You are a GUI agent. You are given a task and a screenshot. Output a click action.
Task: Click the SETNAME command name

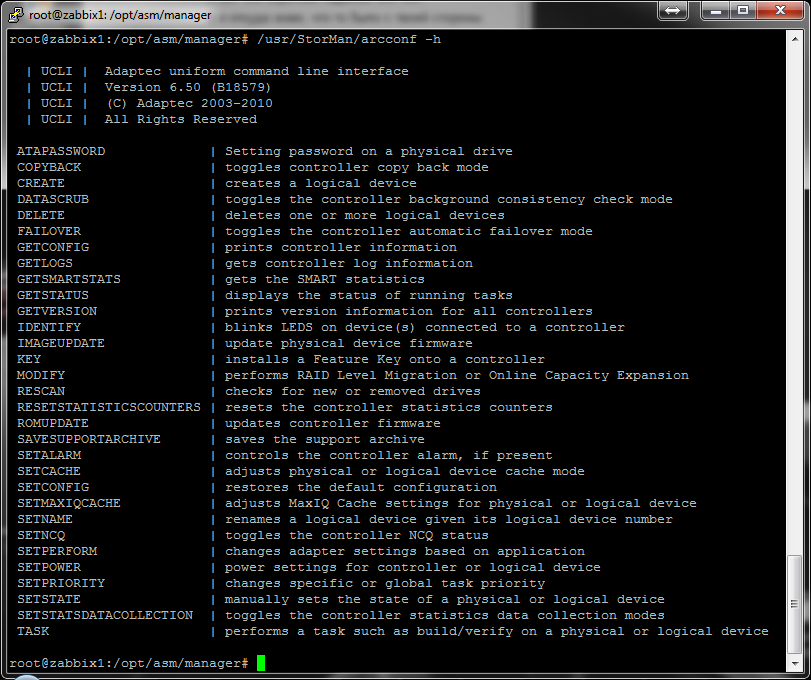(x=45, y=520)
